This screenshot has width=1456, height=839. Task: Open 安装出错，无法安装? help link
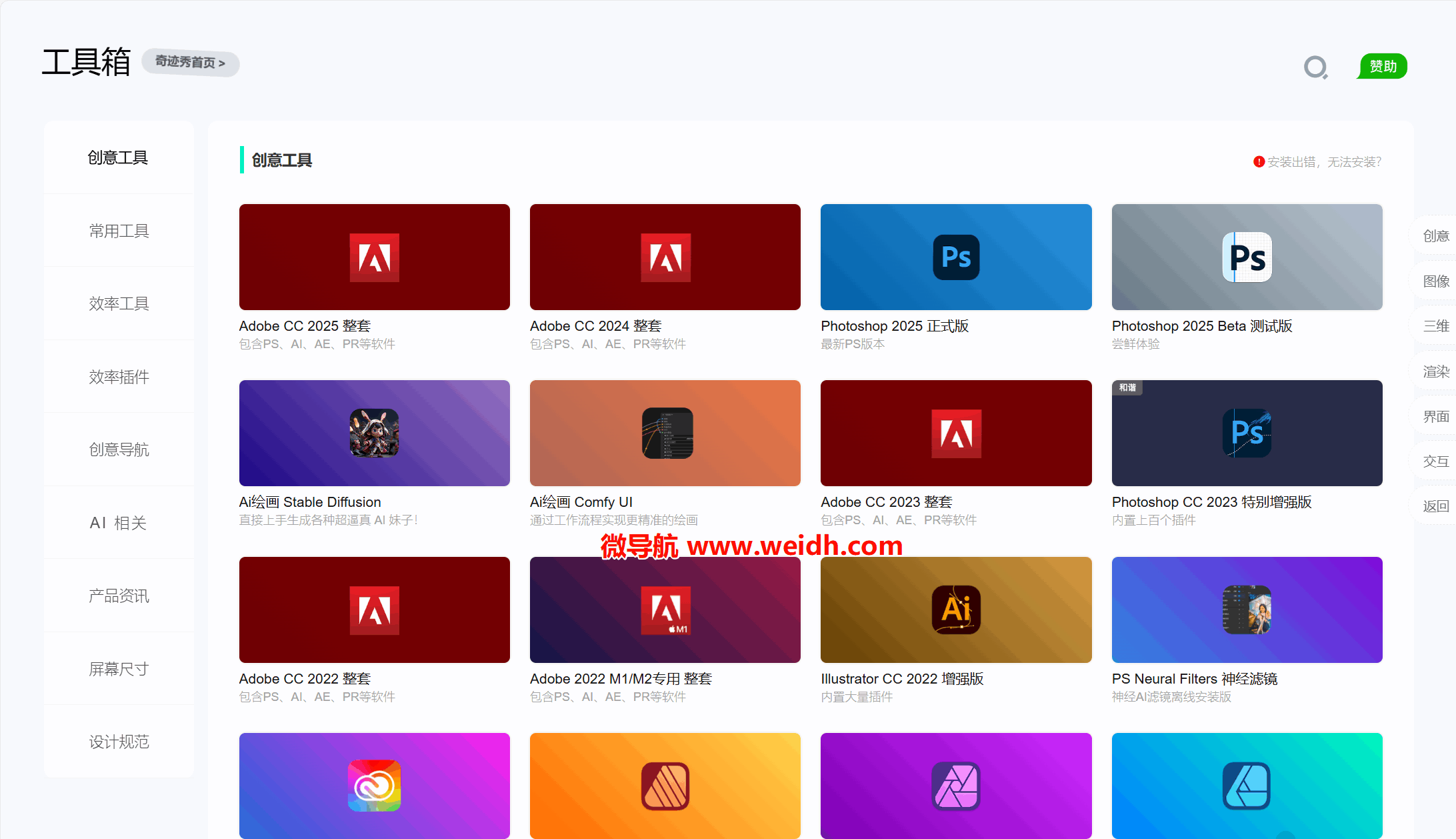tap(1324, 161)
